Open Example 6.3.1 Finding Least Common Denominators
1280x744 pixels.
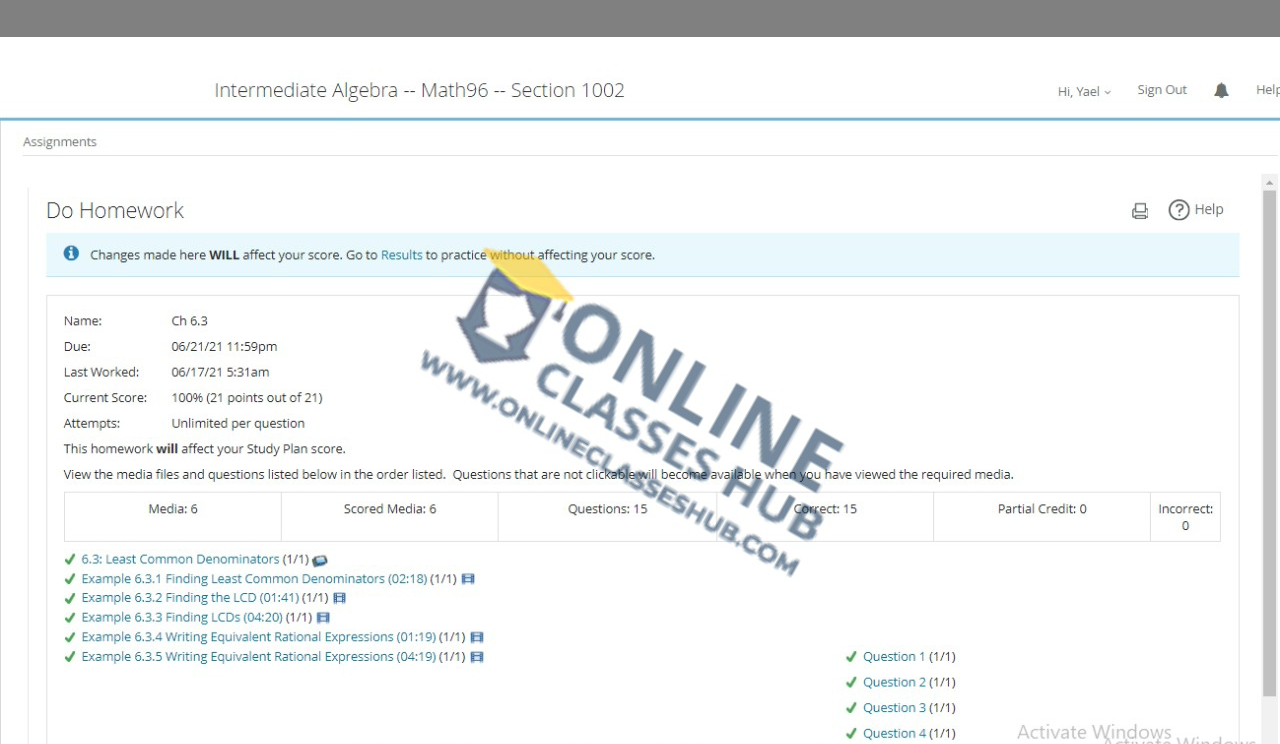point(254,579)
